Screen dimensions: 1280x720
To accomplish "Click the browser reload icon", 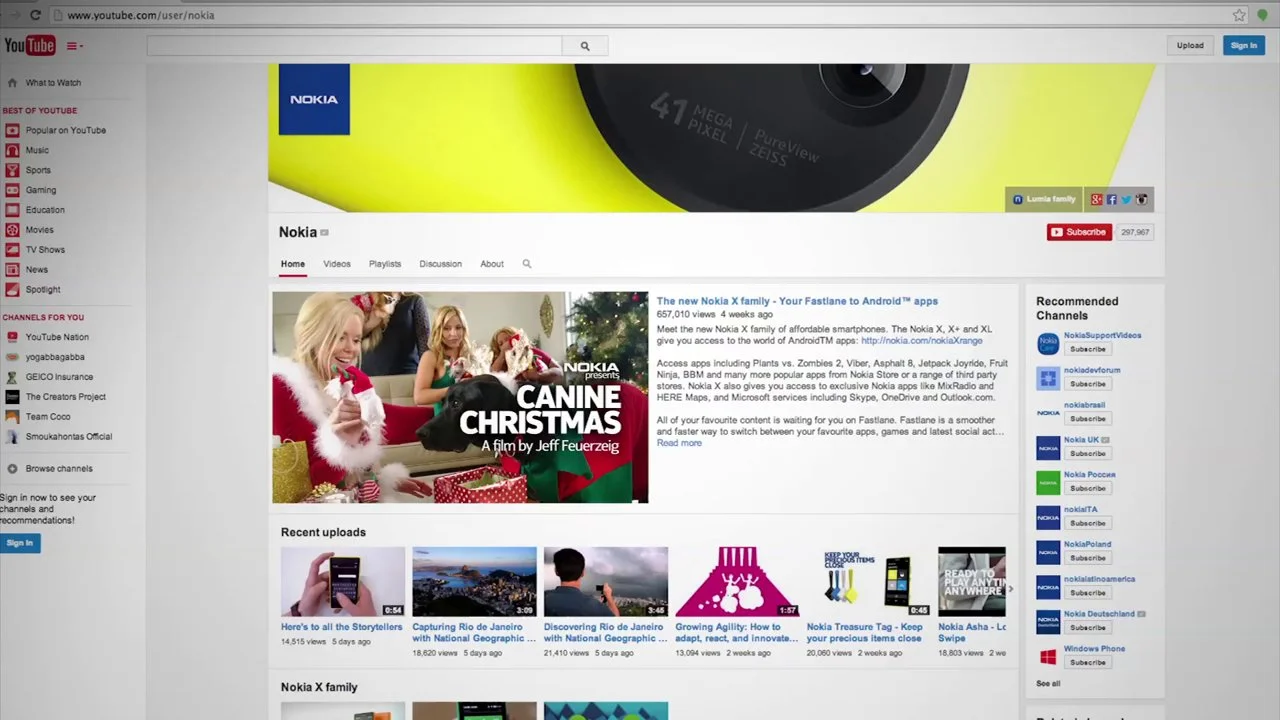I will [36, 15].
